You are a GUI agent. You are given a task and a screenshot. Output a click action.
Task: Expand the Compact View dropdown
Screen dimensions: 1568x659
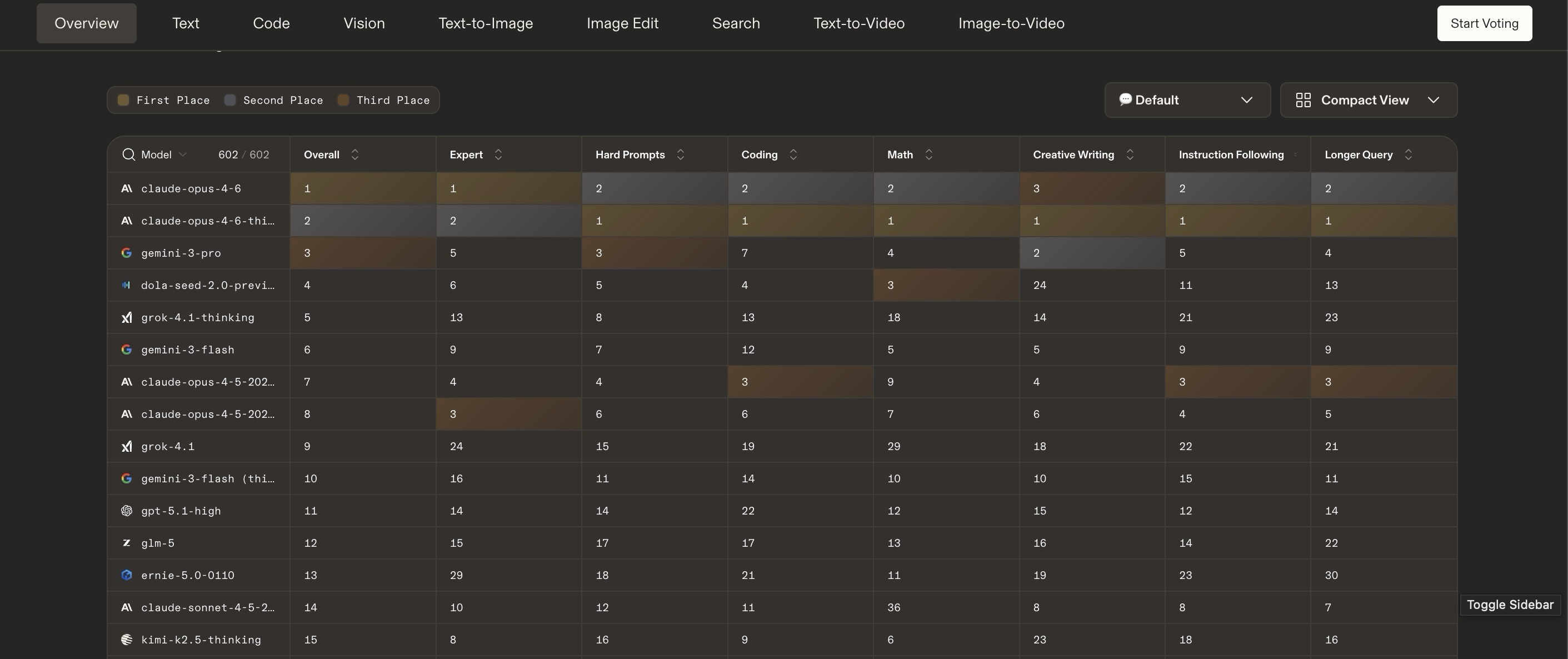[1368, 100]
